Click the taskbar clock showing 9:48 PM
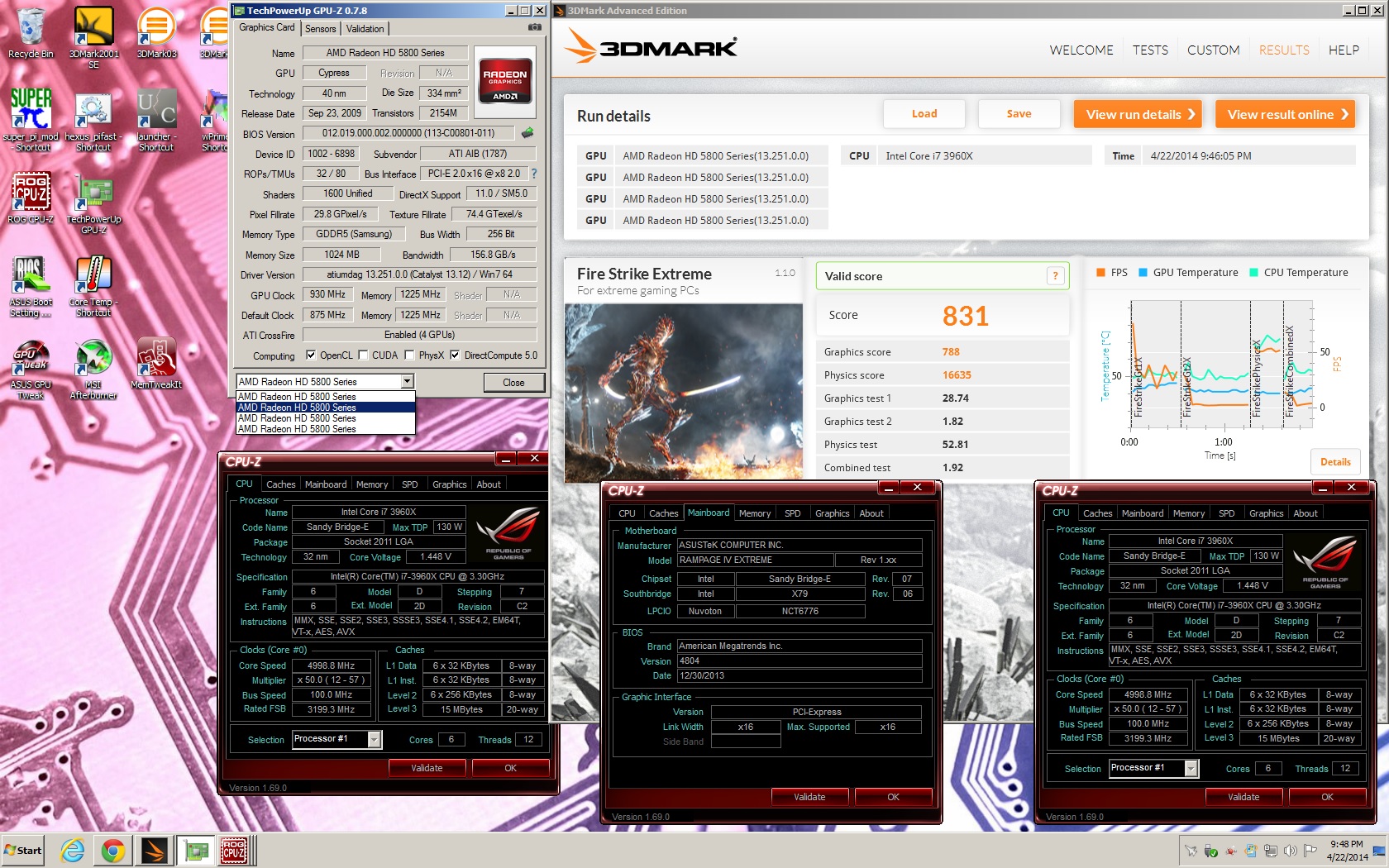1389x868 pixels. click(x=1347, y=851)
